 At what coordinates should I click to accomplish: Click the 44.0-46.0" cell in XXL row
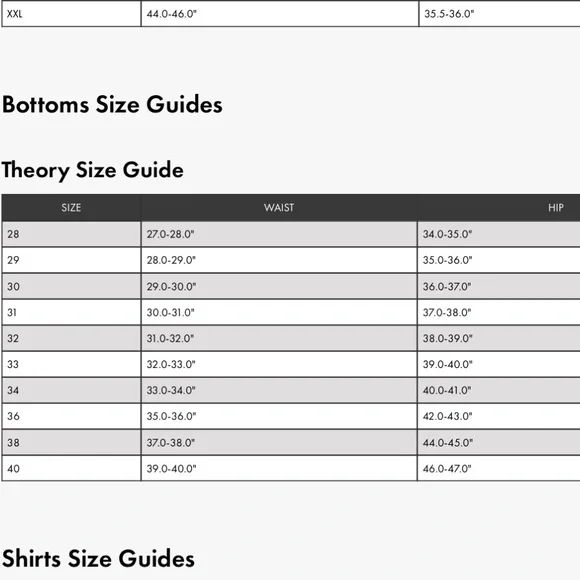tap(280, 14)
